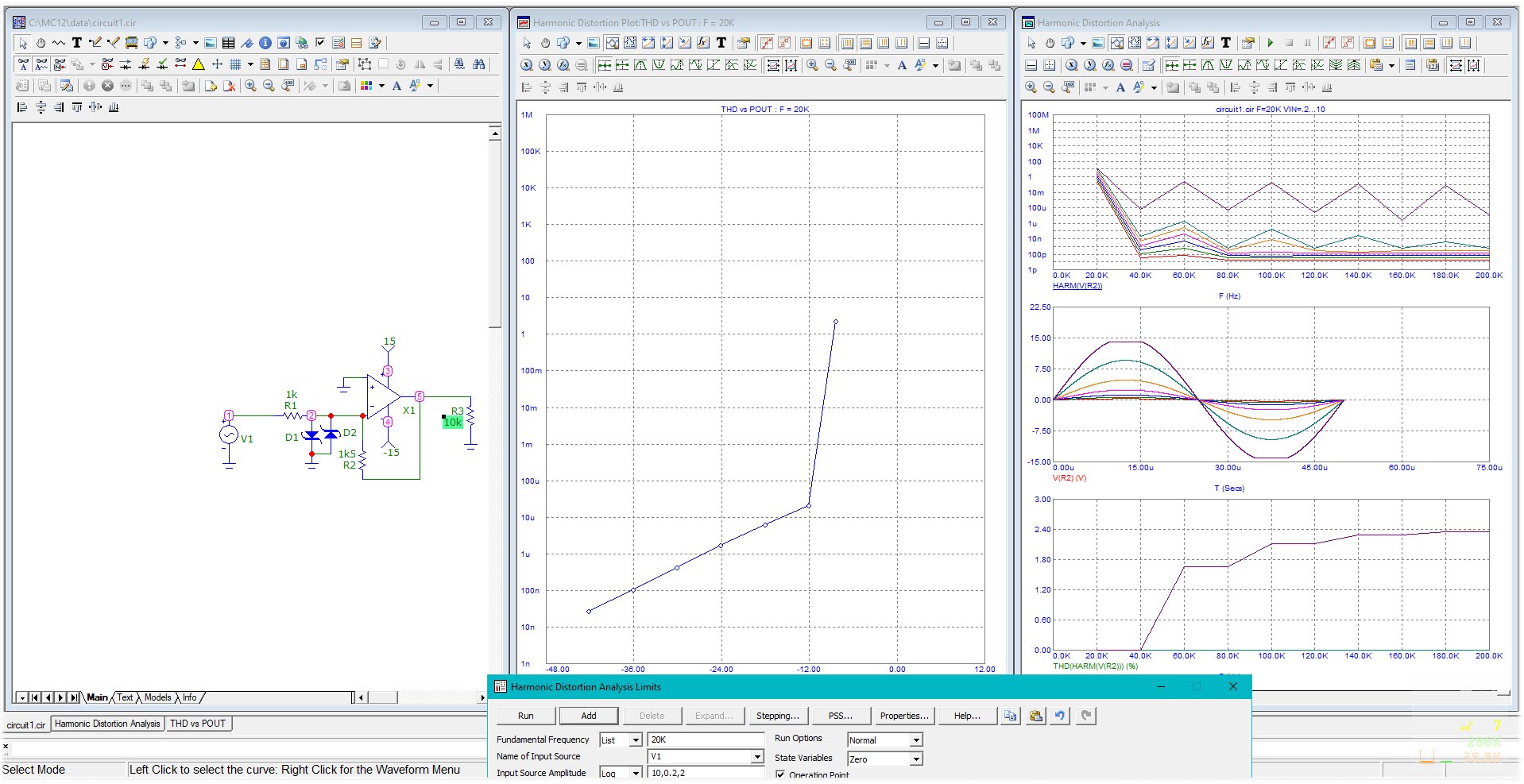1524x784 pixels.
Task: Open the Name of Input Source V1 dropdown
Action: (757, 757)
